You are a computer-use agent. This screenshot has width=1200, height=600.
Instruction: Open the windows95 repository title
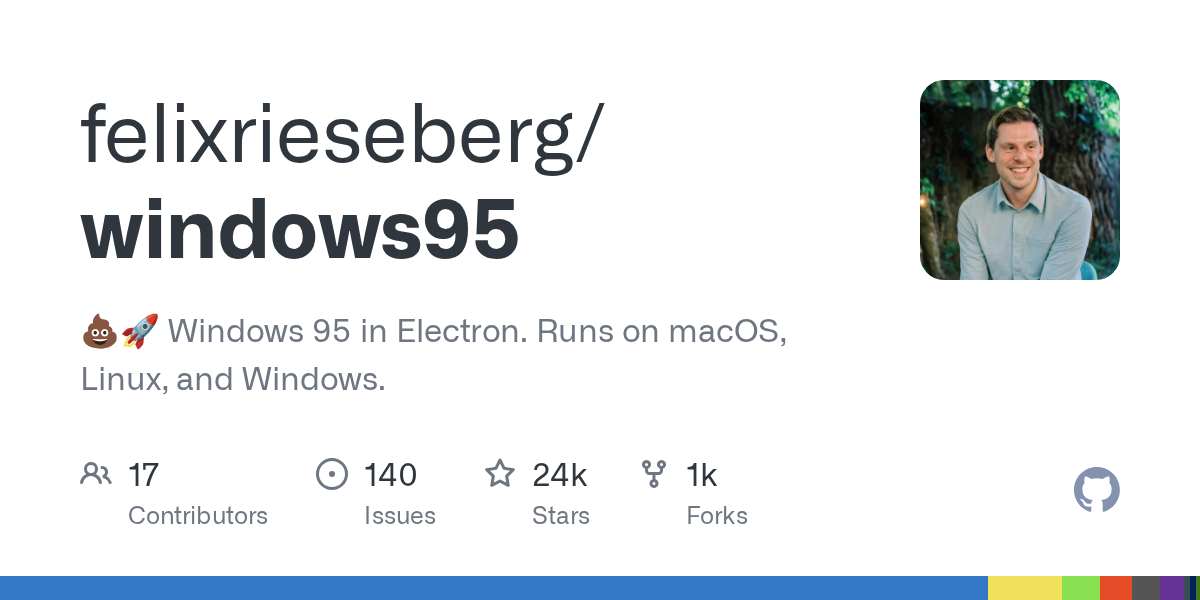300,230
